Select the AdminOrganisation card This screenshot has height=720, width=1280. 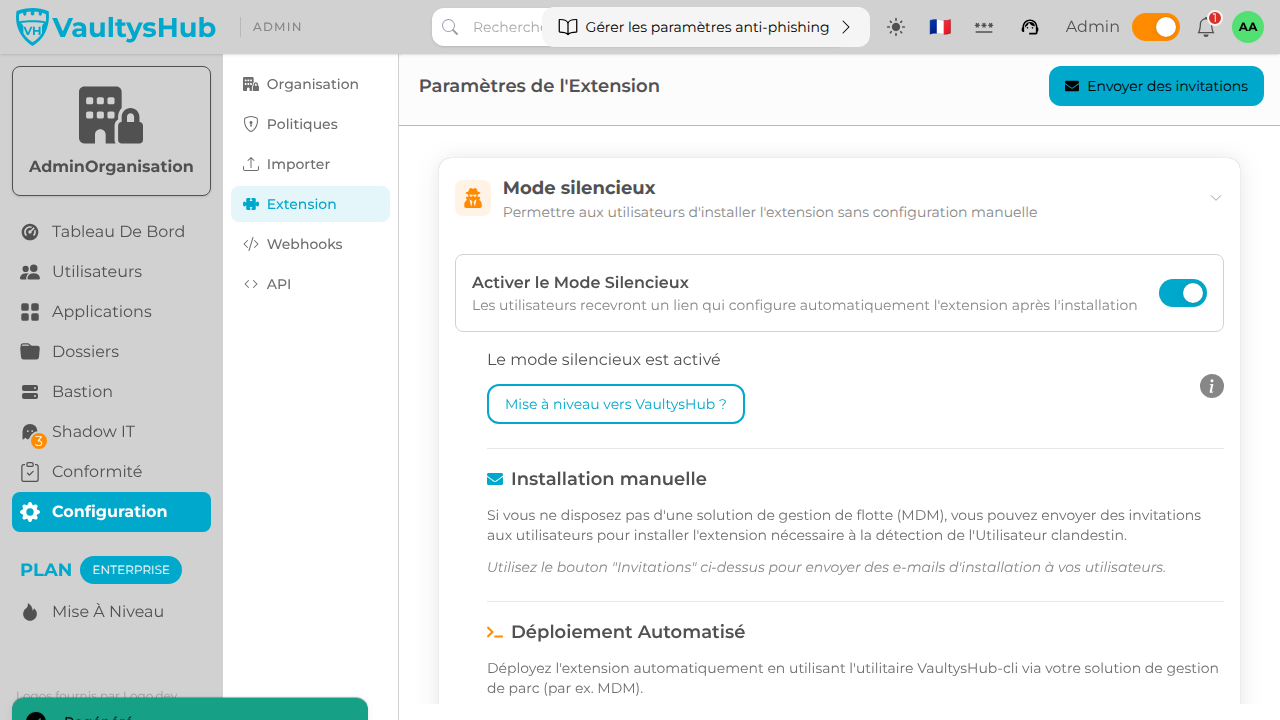[x=111, y=131]
